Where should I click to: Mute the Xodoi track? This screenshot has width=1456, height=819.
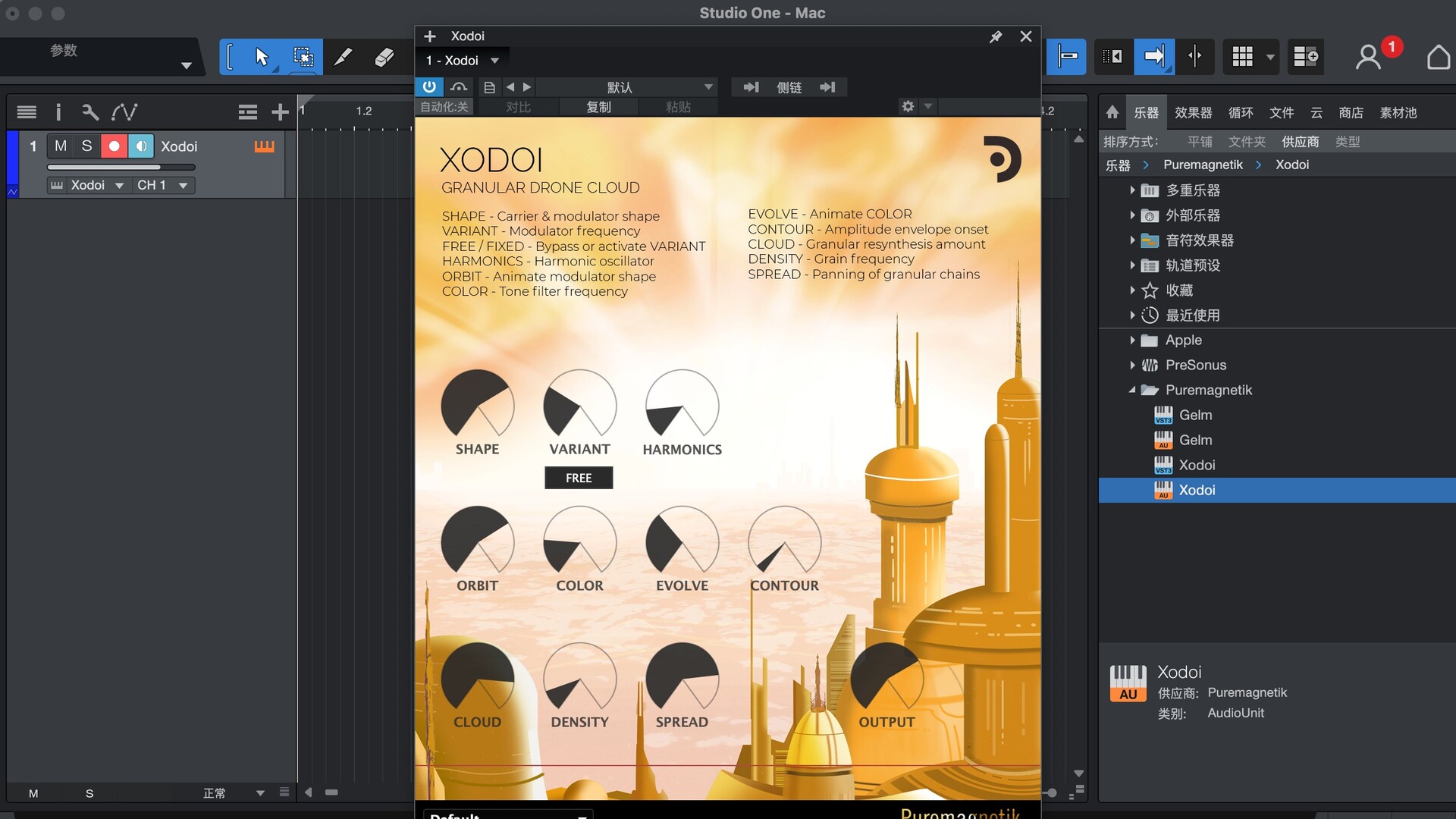(x=61, y=146)
